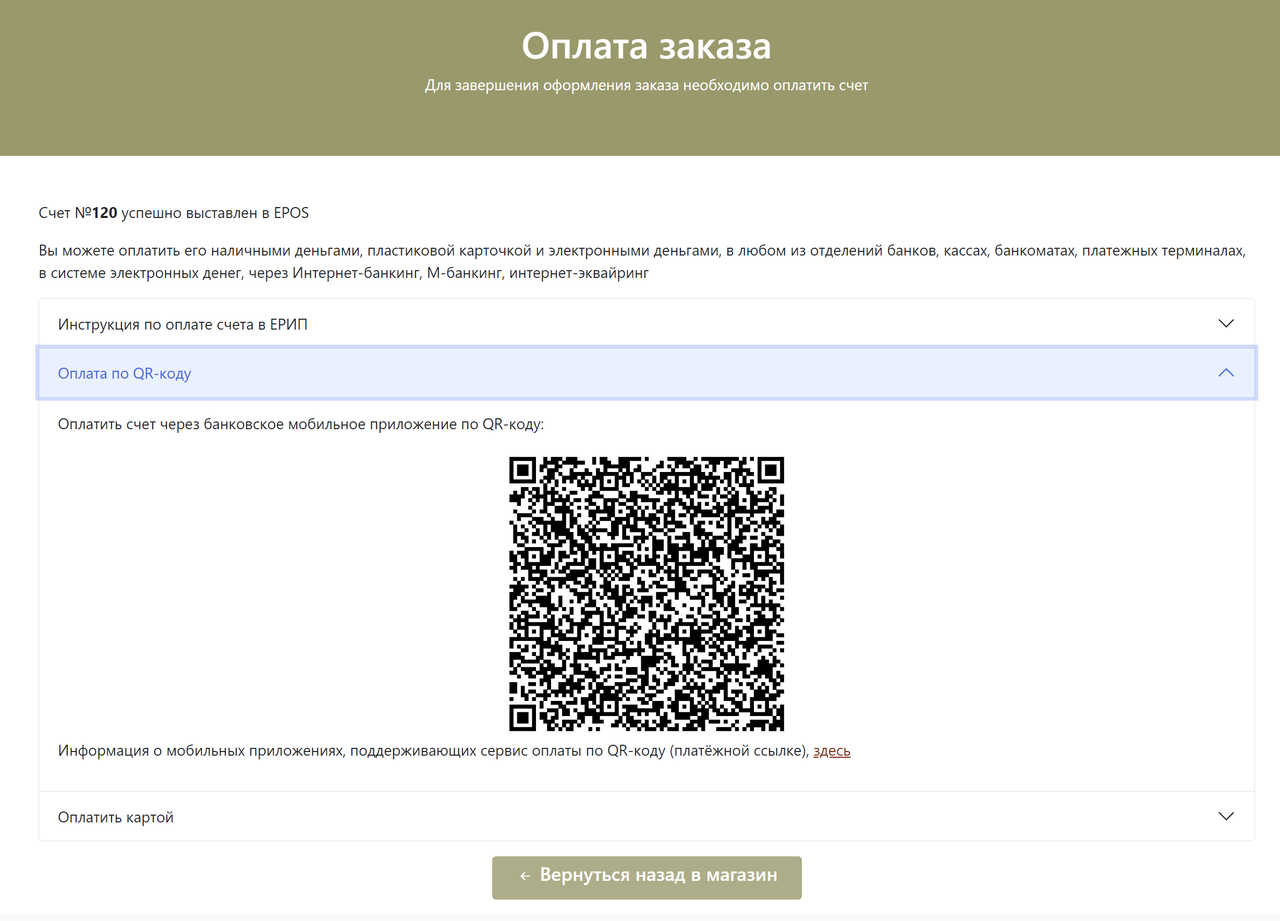The height and width of the screenshot is (921, 1280).
Task: Click the 'Оплата заказа' page heading
Action: pyautogui.click(x=646, y=46)
